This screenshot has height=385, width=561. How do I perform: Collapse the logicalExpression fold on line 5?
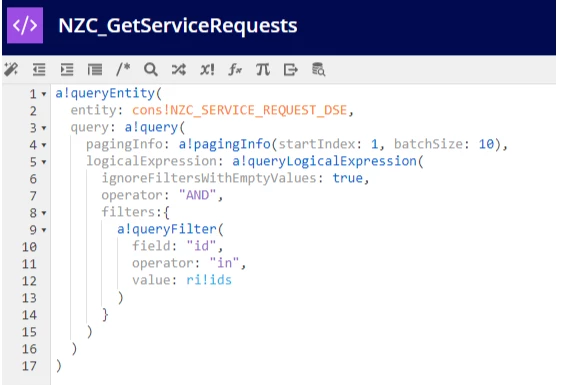pyautogui.click(x=44, y=162)
